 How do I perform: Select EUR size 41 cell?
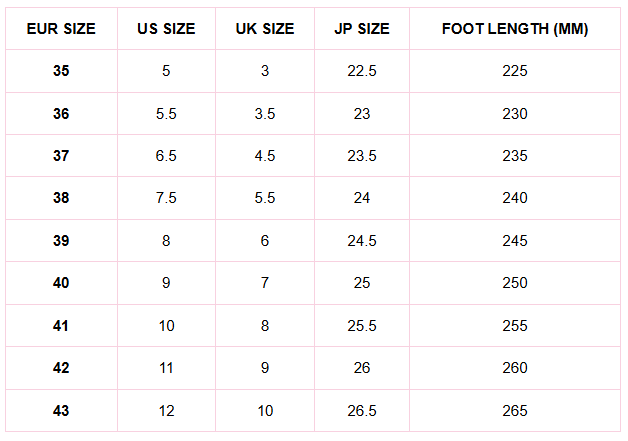click(61, 326)
